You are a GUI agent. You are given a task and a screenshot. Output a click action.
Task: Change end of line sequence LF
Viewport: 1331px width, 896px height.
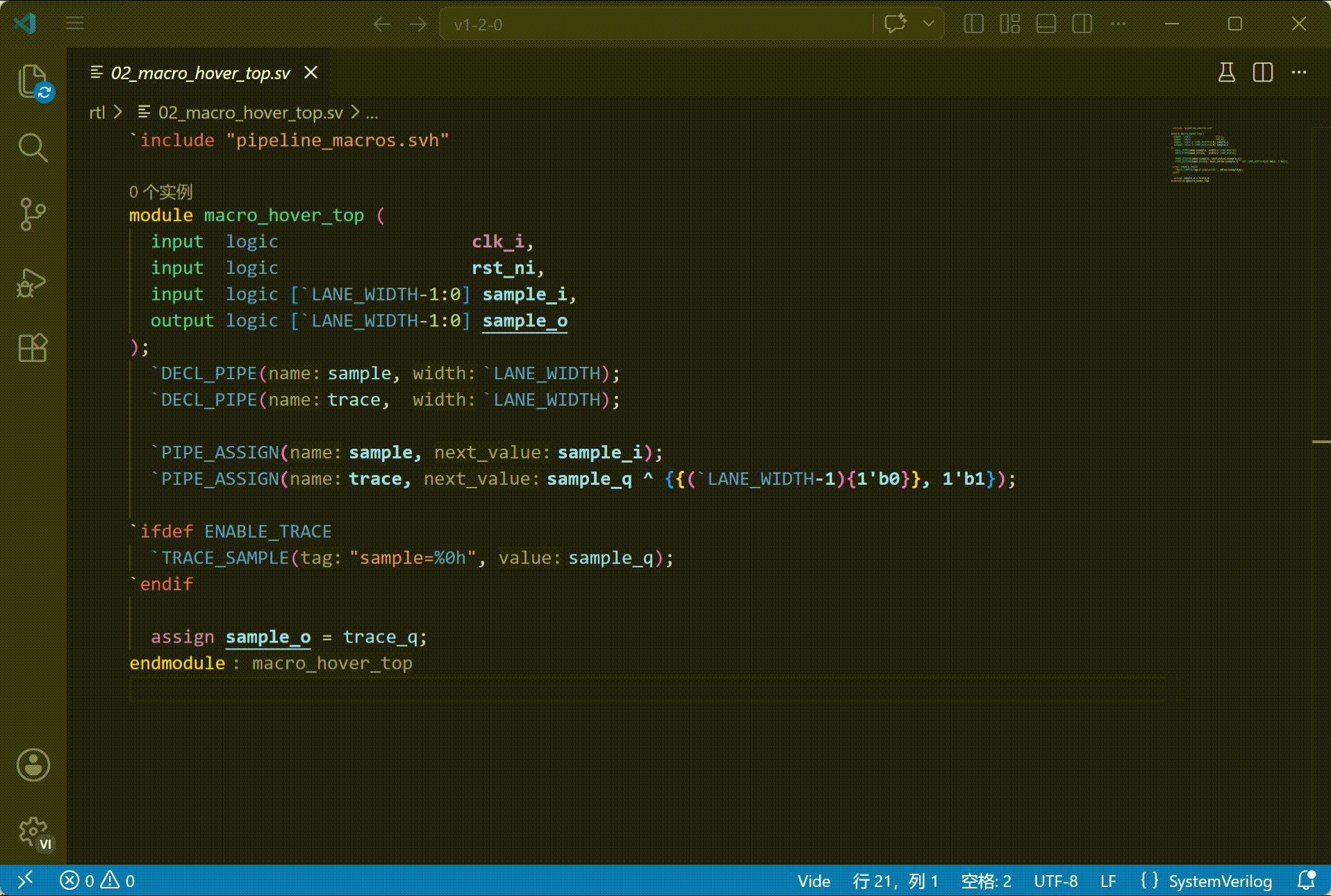1108,881
